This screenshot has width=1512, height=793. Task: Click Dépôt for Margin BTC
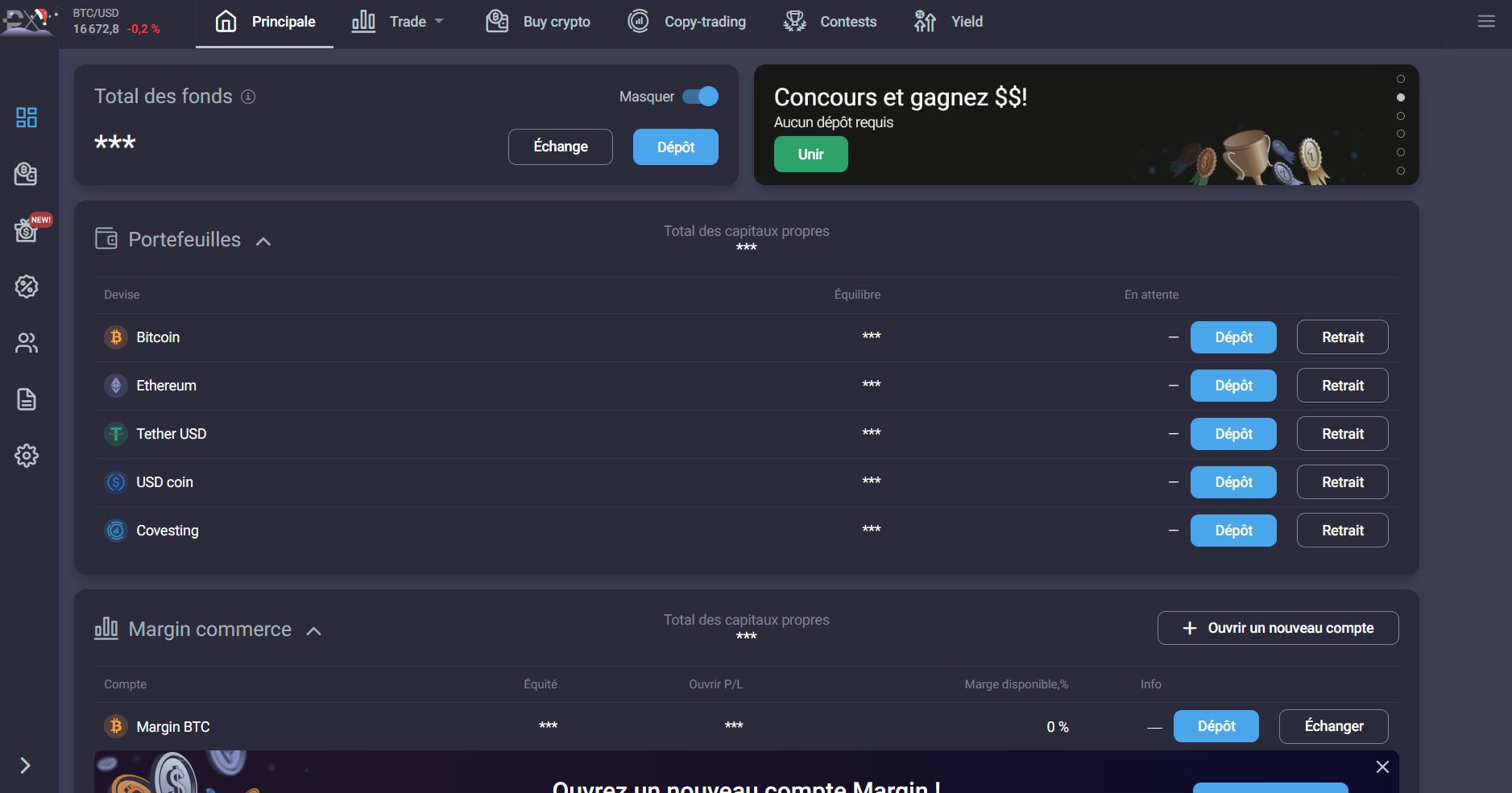[1216, 726]
